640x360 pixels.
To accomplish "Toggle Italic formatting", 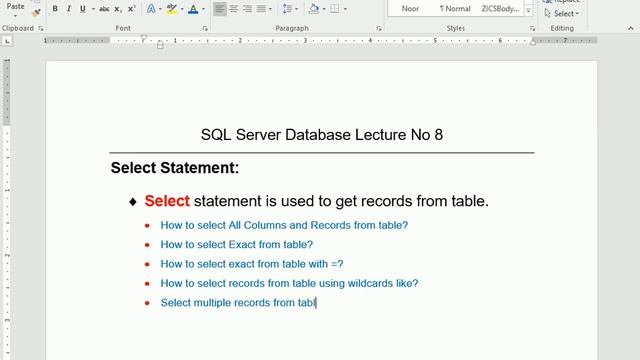I will pos(69,9).
